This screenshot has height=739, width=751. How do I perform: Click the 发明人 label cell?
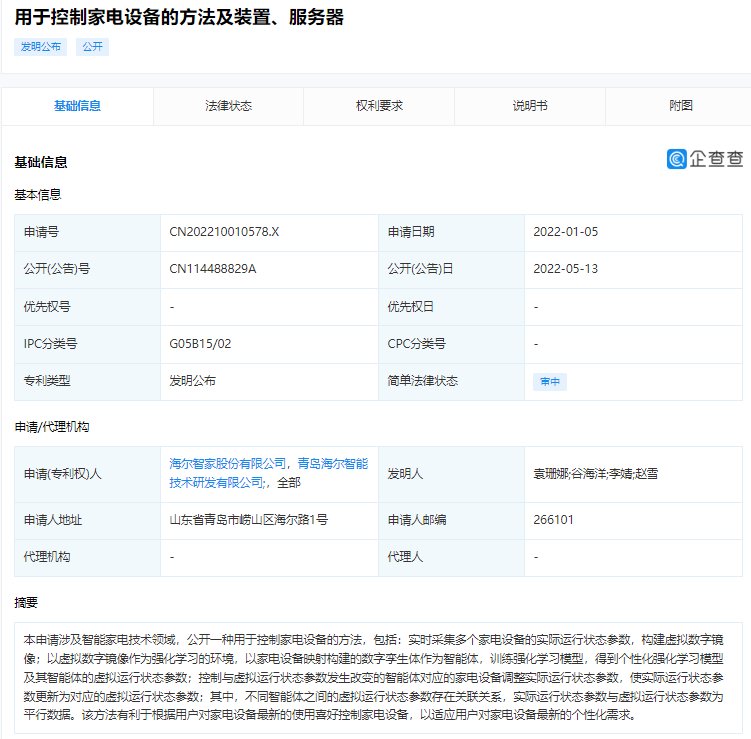coord(452,475)
